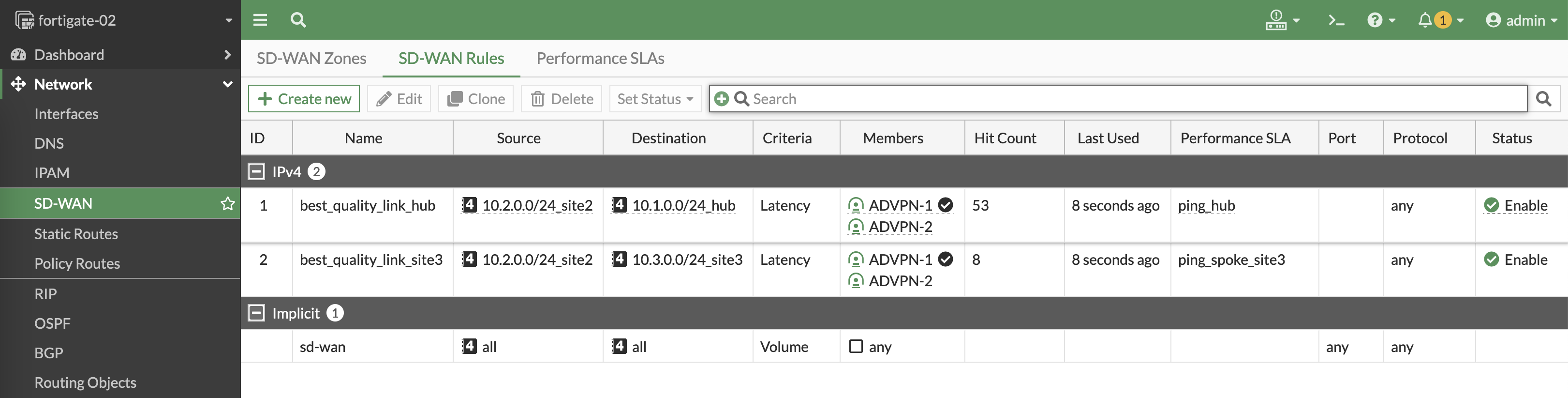Image resolution: width=1568 pixels, height=398 pixels.
Task: Collapse the Implicit rules group
Action: 256,313
